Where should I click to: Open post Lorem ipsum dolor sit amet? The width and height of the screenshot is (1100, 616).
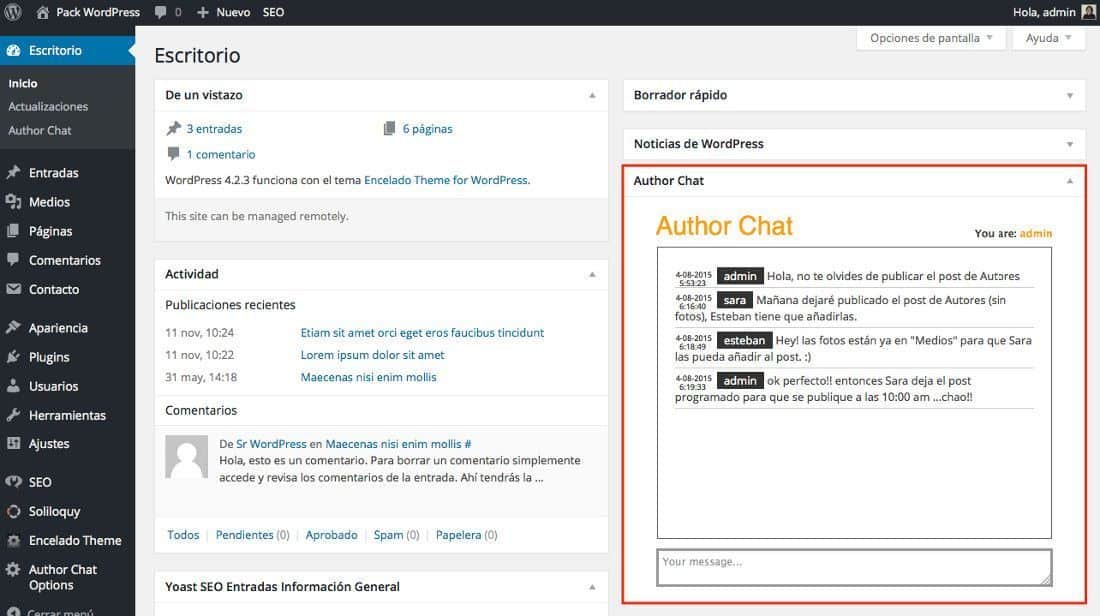pyautogui.click(x=373, y=355)
